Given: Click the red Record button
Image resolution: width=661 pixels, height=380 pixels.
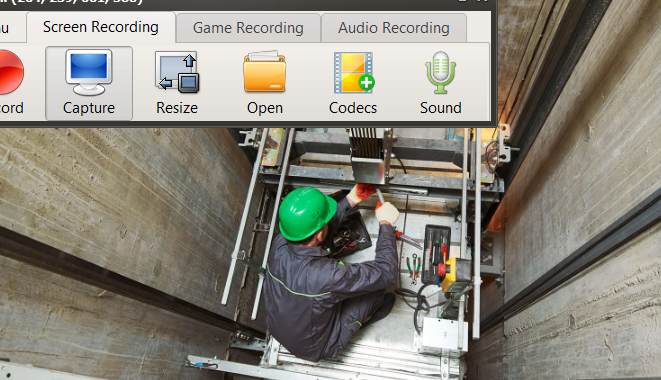Looking at the screenshot, I should click(x=11, y=73).
